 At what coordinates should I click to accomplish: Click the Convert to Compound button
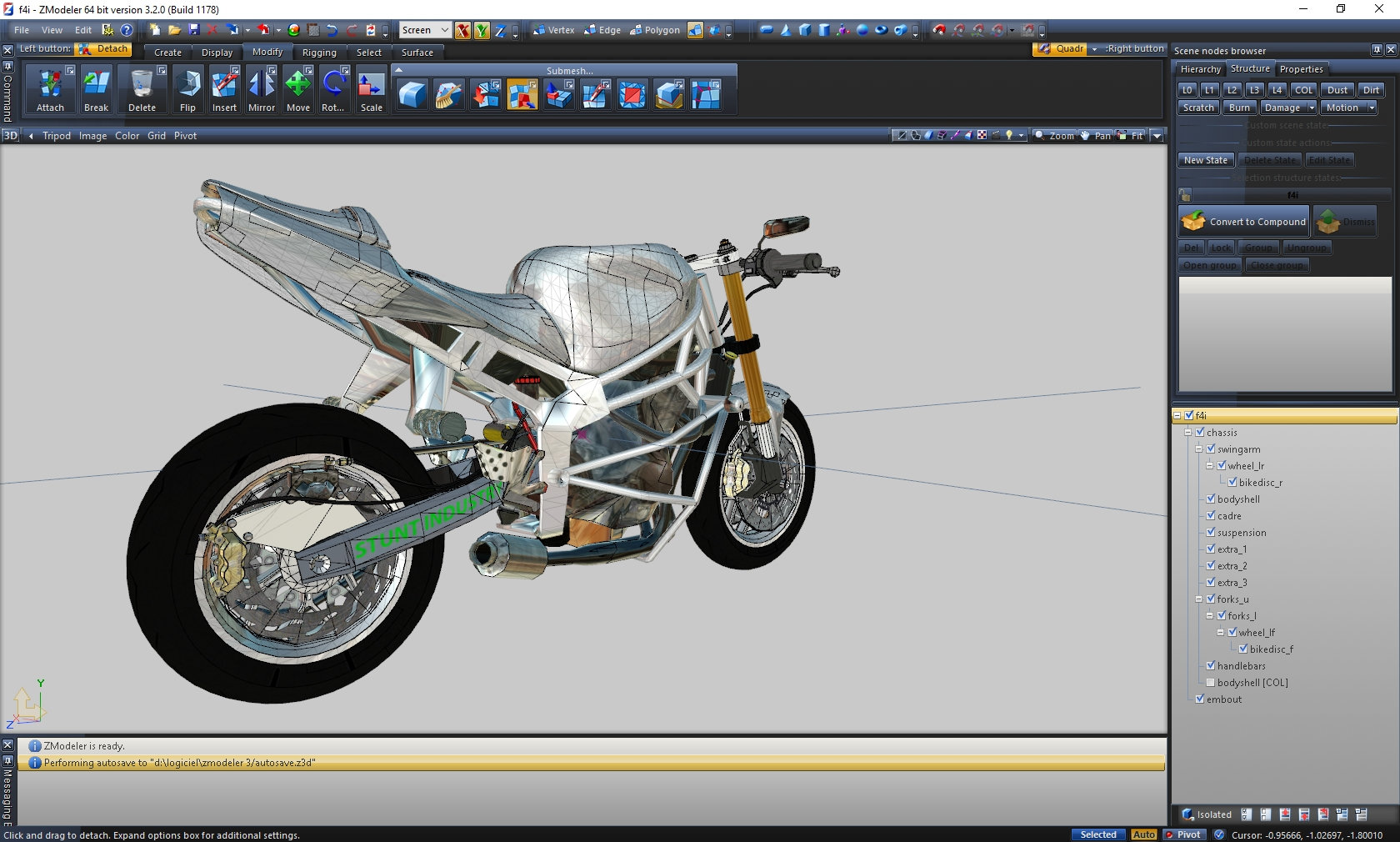tap(1244, 222)
